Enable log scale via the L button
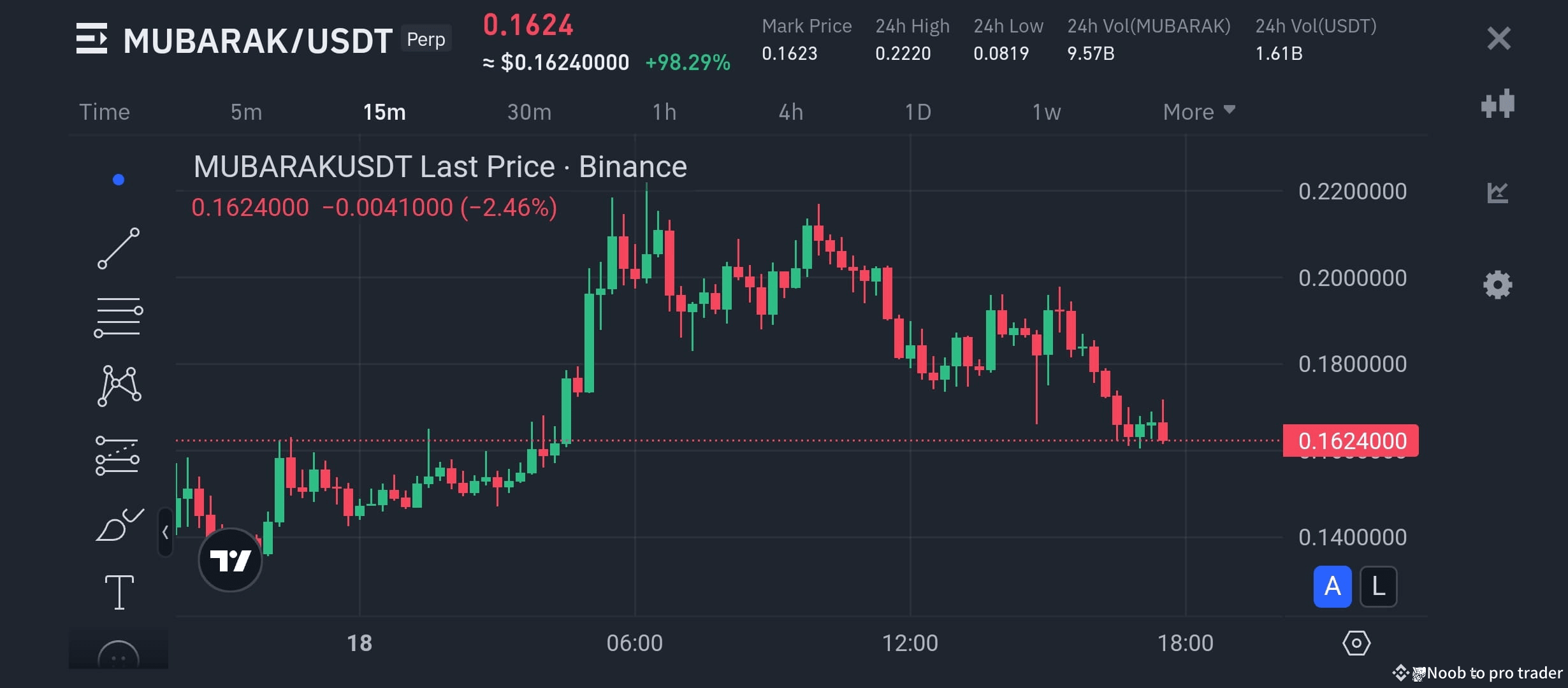Screen dimensions: 1568x688 pyautogui.click(x=1378, y=586)
